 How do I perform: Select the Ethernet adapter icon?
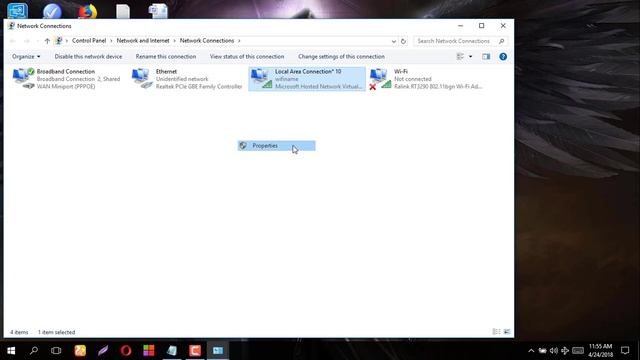click(142, 78)
